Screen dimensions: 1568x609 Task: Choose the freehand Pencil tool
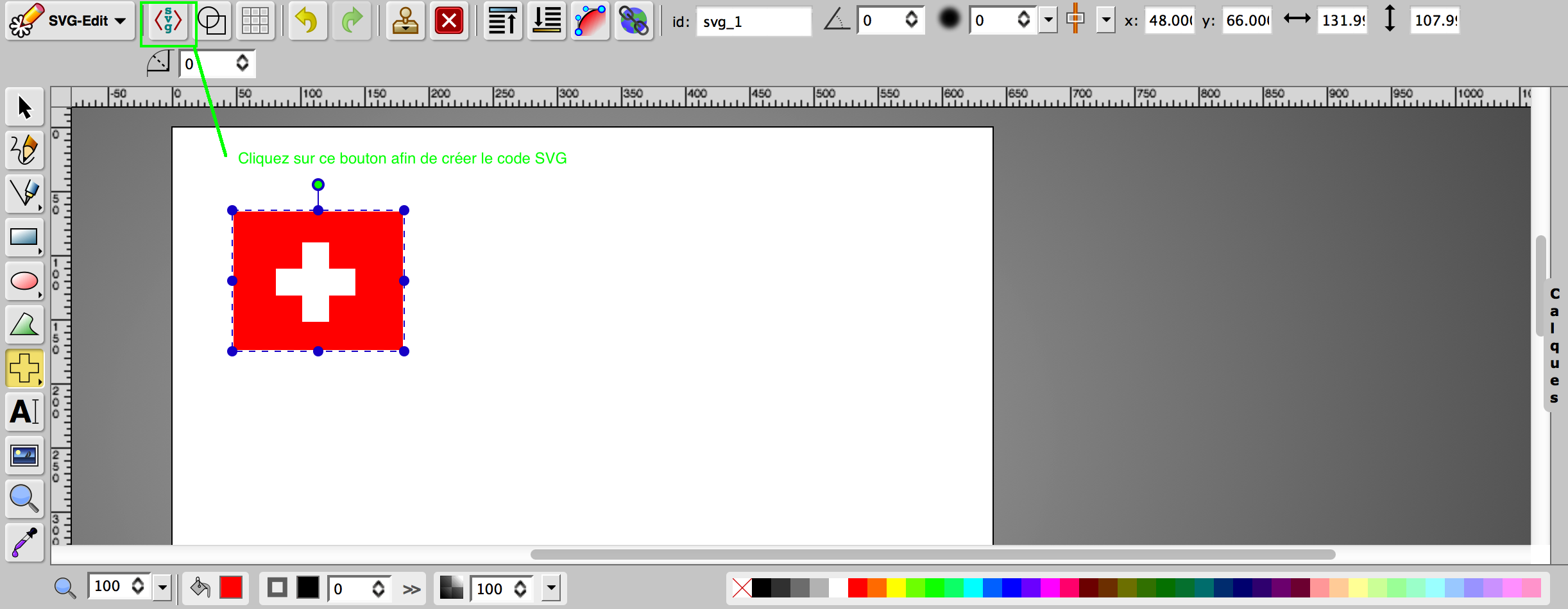point(24,150)
